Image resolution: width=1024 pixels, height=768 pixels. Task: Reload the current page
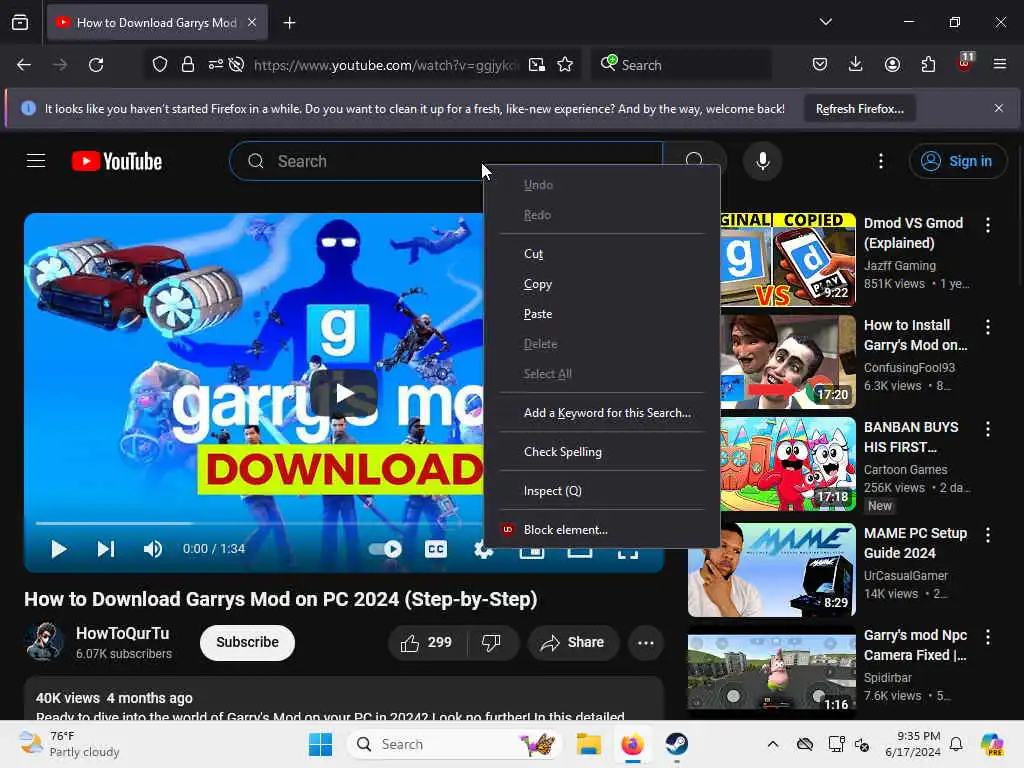(96, 65)
